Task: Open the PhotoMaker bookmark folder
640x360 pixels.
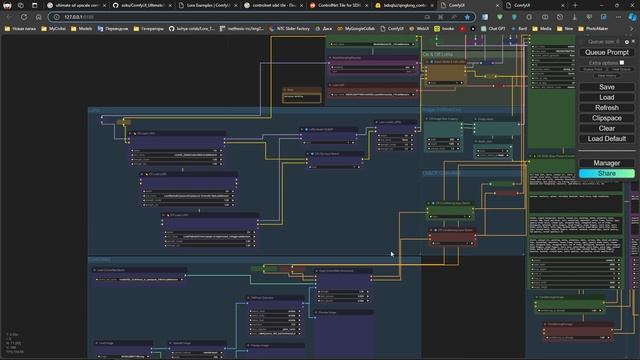Action: 593,29
